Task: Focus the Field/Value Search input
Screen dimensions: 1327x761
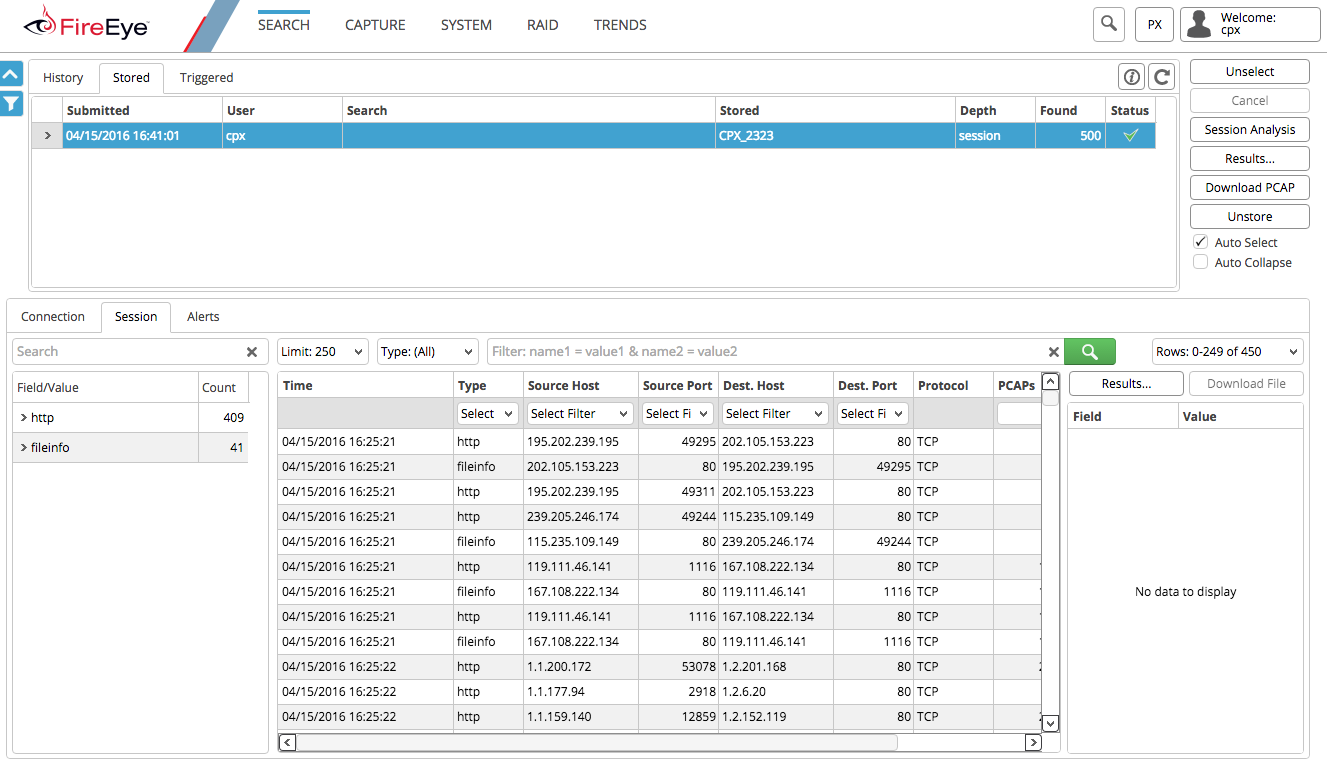Action: pos(130,352)
